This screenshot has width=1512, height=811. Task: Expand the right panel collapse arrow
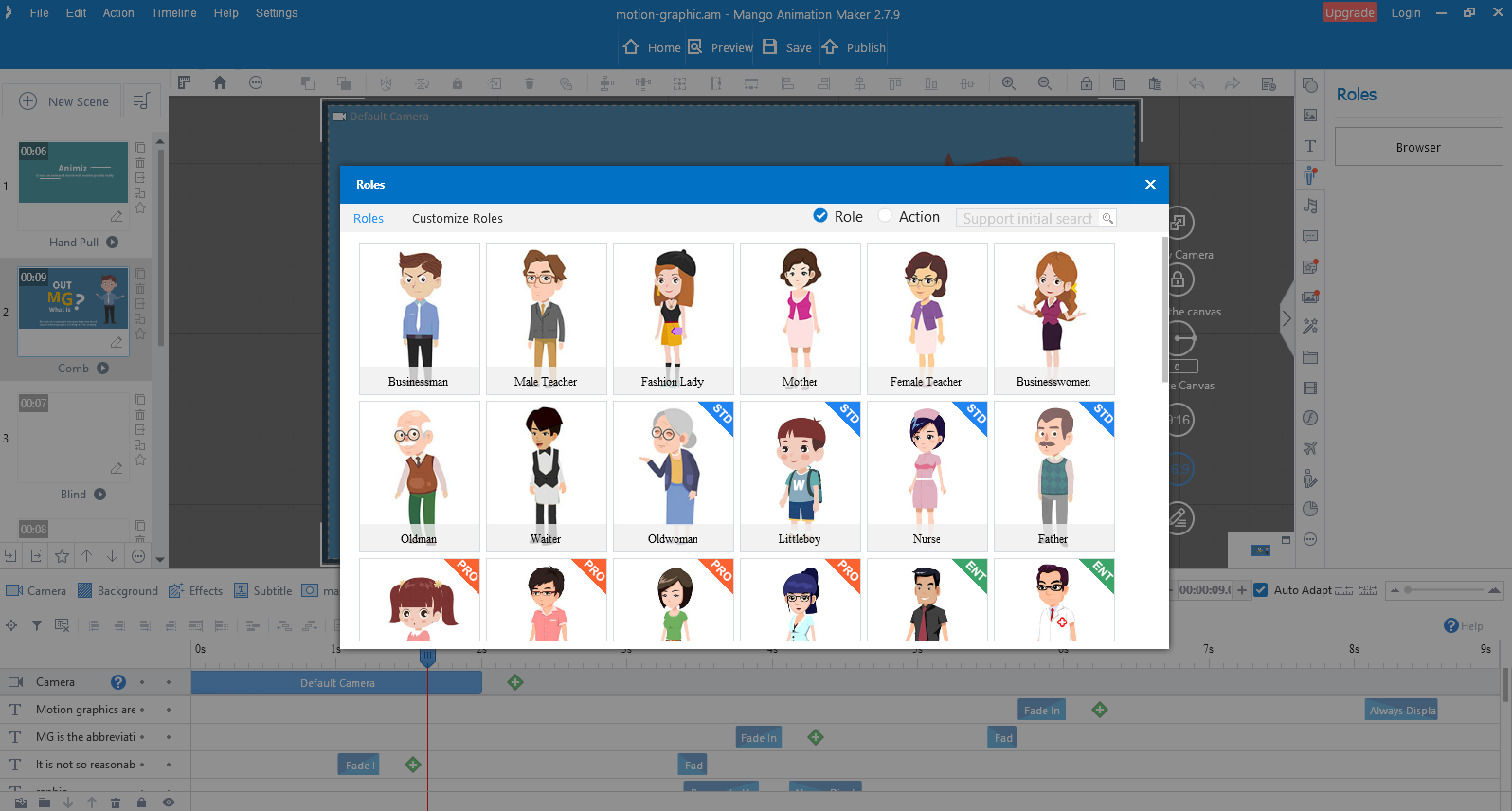point(1287,319)
